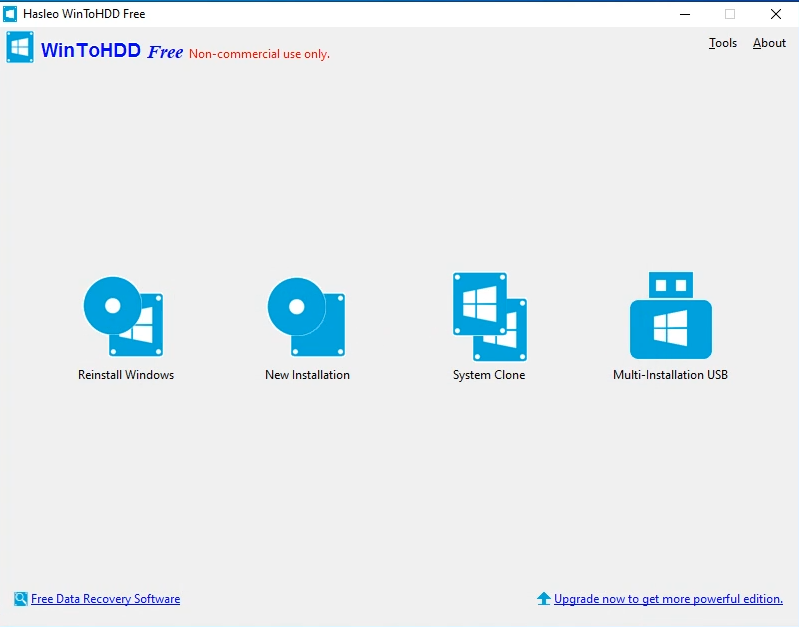Open the About menu
Viewport: 799px width, 627px height.
(769, 43)
